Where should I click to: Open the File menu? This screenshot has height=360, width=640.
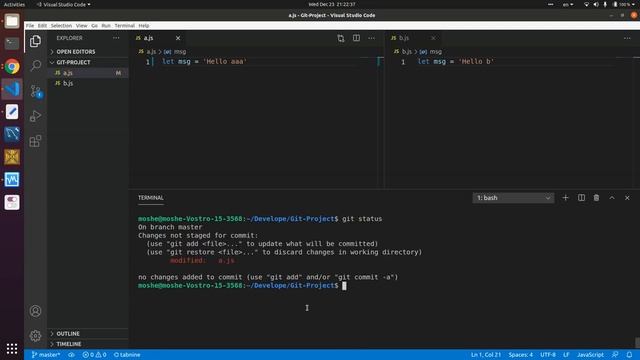point(30,25)
